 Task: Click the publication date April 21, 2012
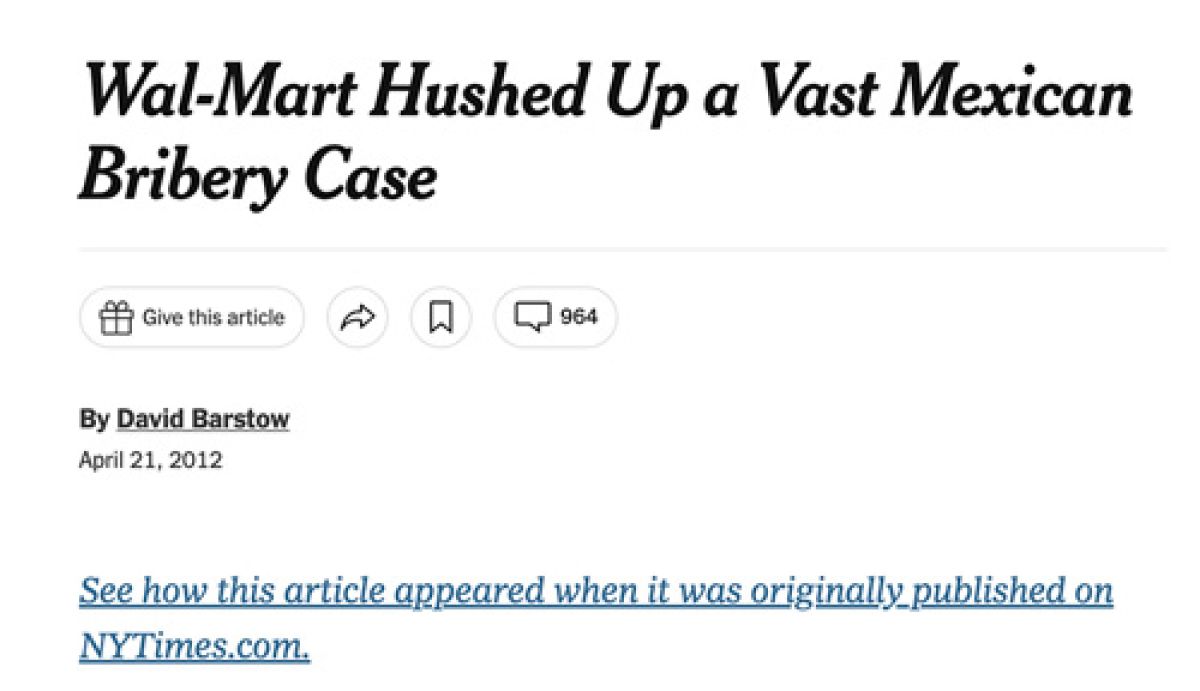(x=151, y=461)
